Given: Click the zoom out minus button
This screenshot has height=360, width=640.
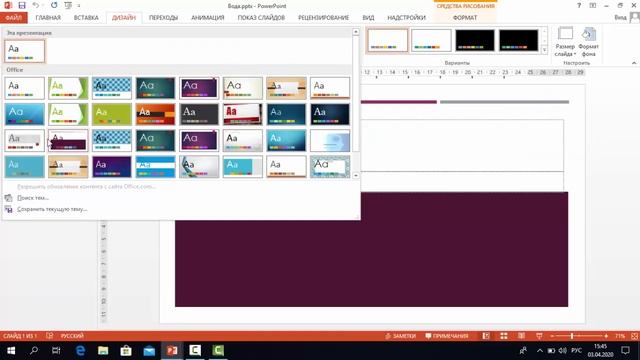Looking at the screenshot, I should point(552,336).
